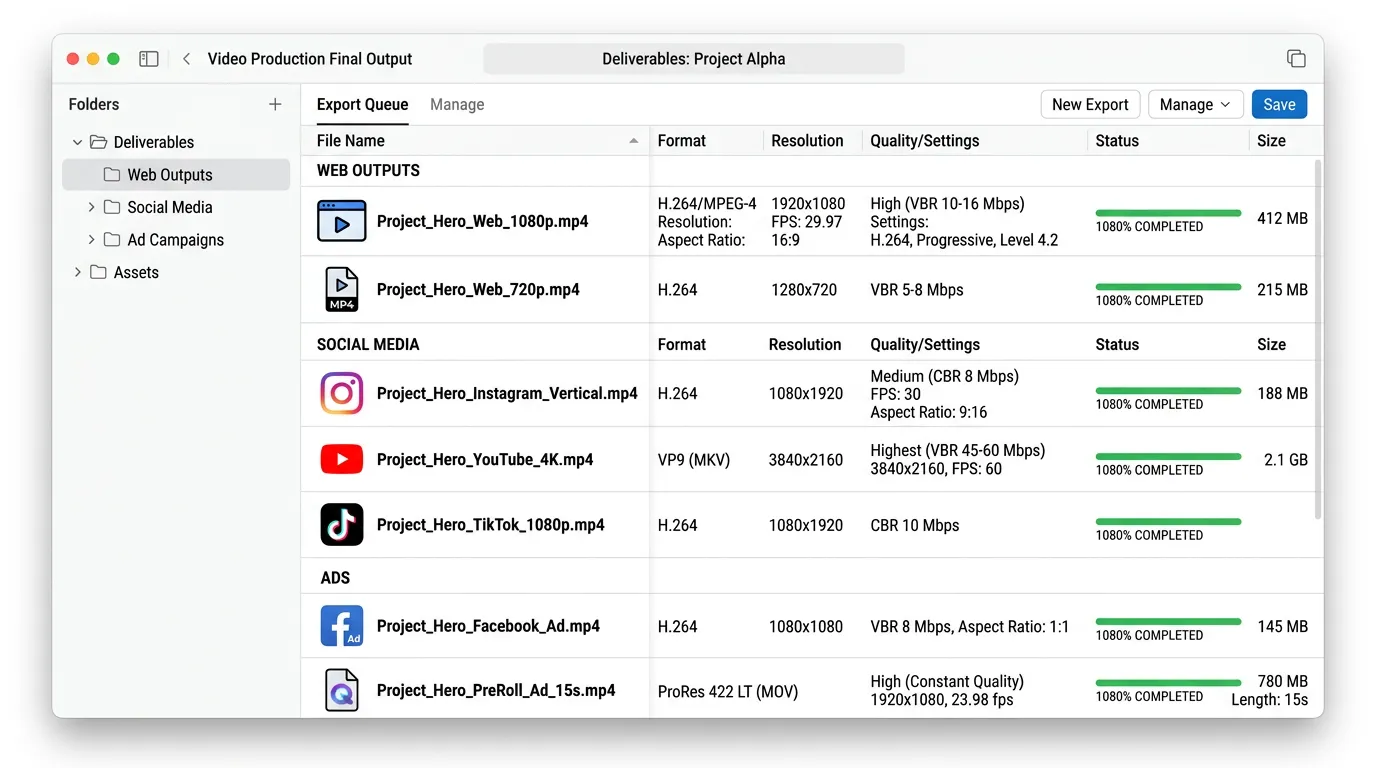Image resolution: width=1376 pixels, height=768 pixels.
Task: Select file Project_Hero_YouTube_4K.mp4
Action: point(485,459)
